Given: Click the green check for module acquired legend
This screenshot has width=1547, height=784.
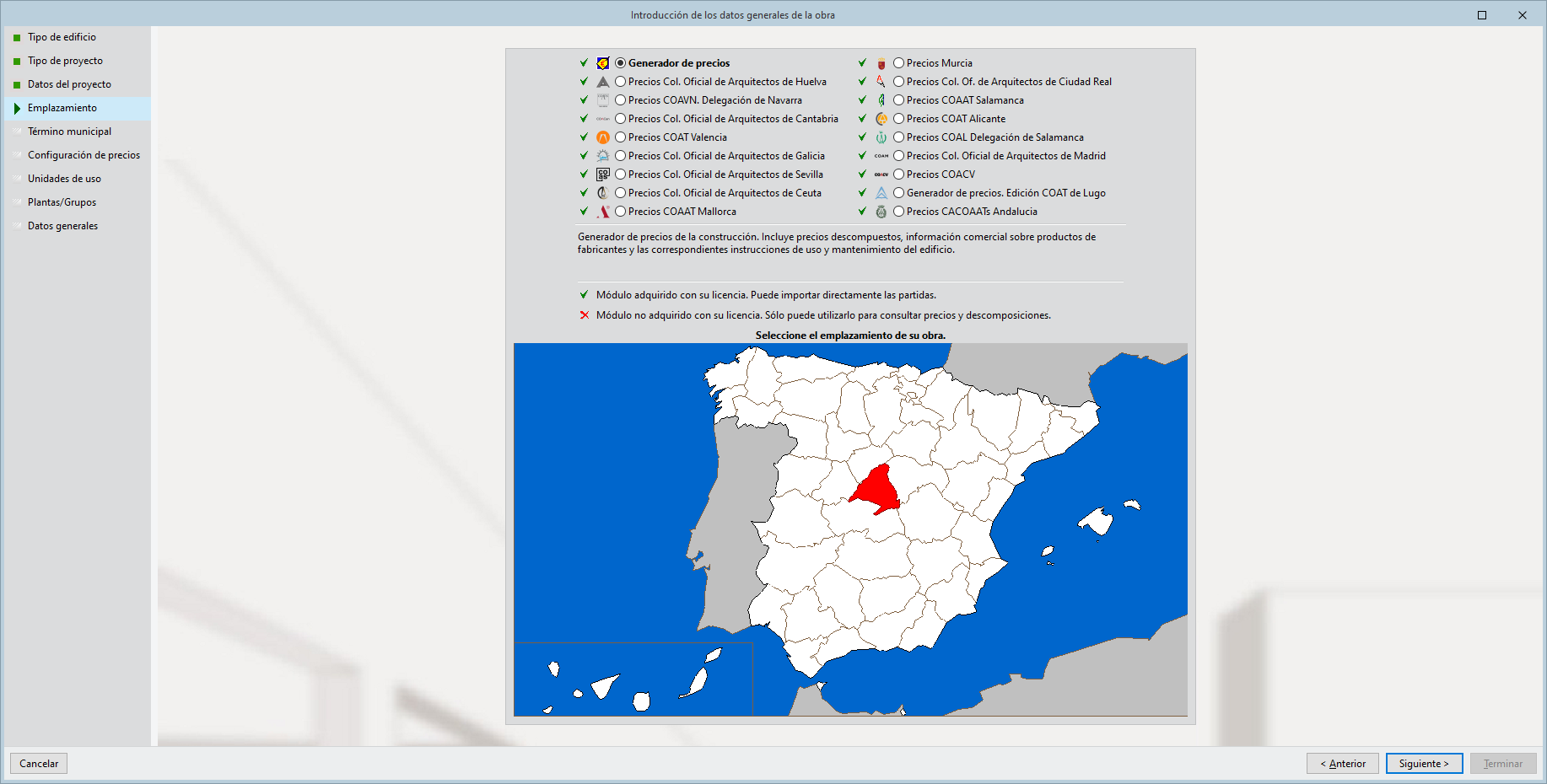Looking at the screenshot, I should click(x=584, y=295).
